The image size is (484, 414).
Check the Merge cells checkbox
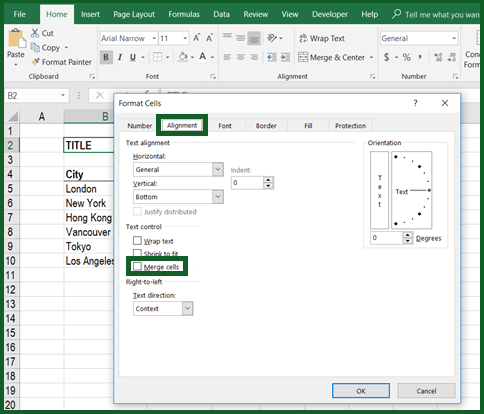[137, 266]
